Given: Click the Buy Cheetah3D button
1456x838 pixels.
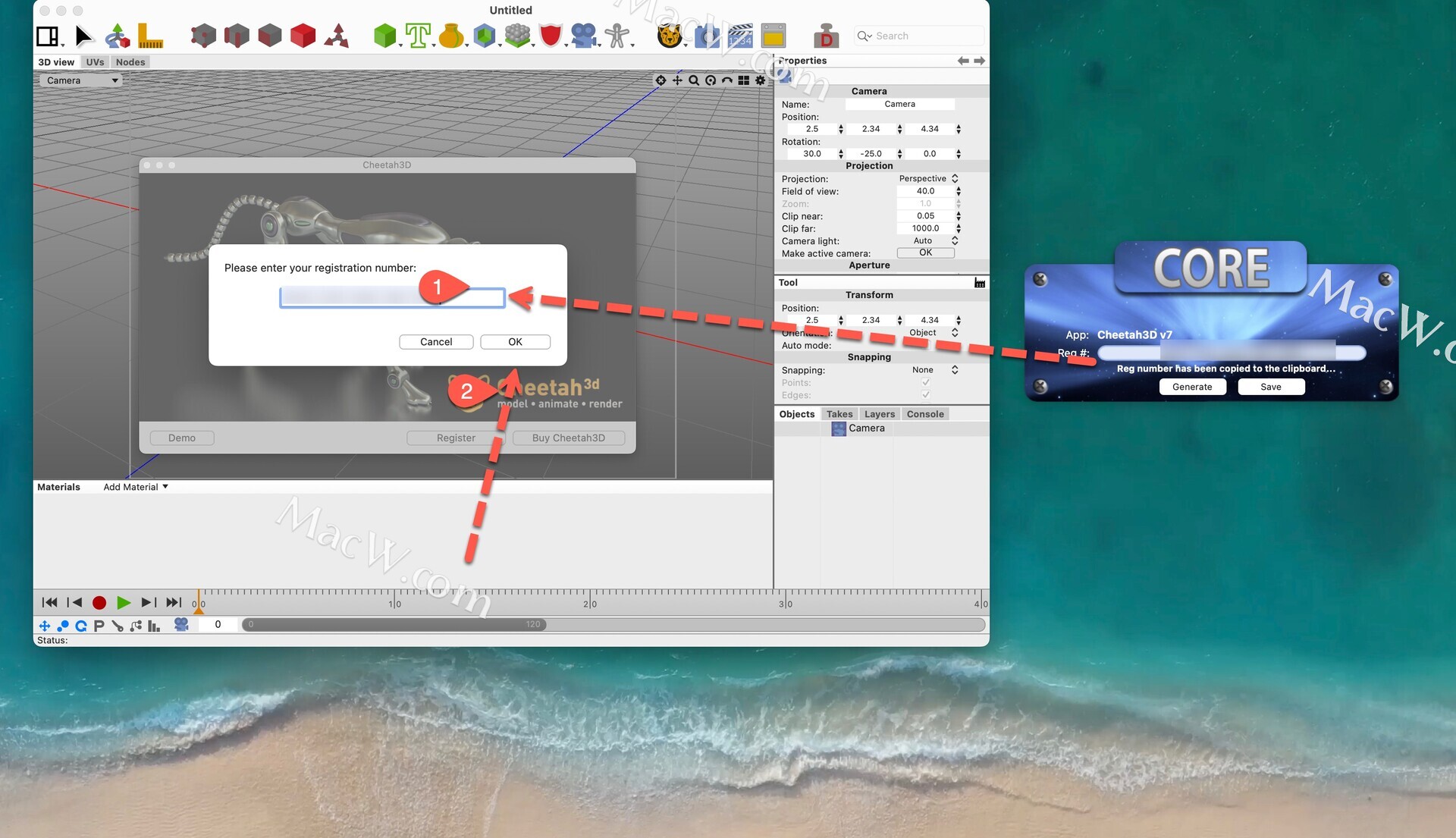Looking at the screenshot, I should pyautogui.click(x=569, y=438).
